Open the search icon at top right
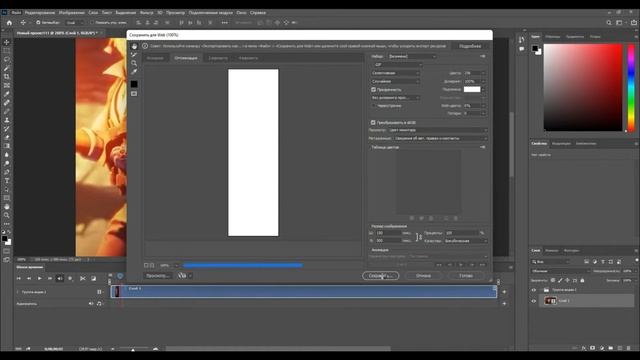 [x=609, y=22]
